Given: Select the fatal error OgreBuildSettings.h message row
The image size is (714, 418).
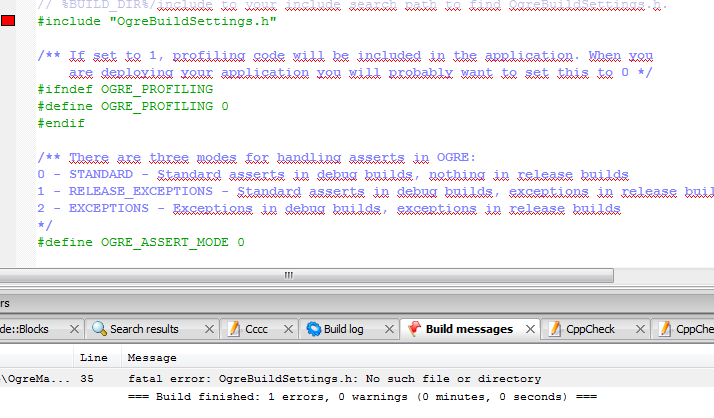Looking at the screenshot, I should coord(334,378).
